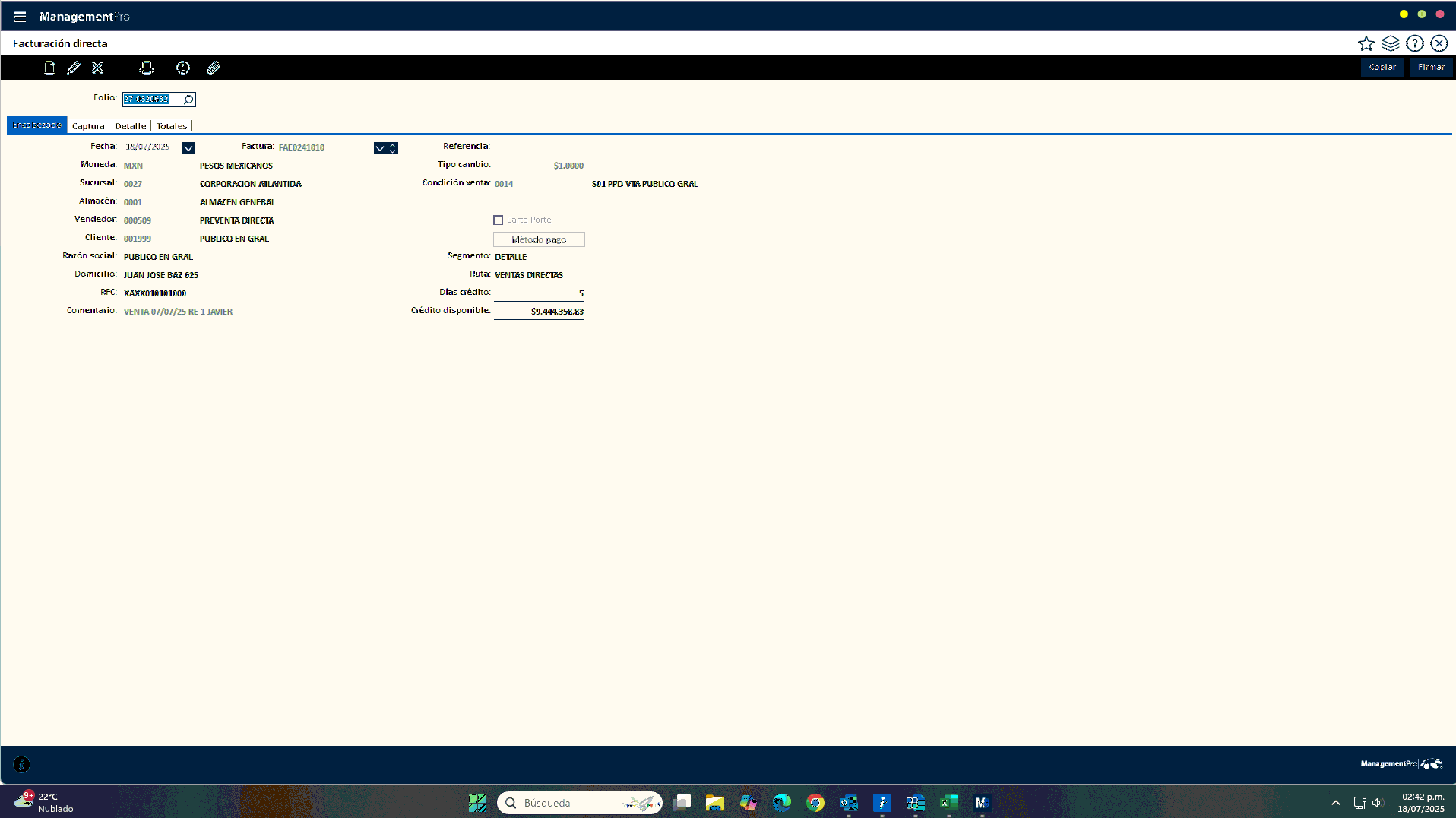
Task: Click the Factura stepper arrows
Action: (x=393, y=148)
